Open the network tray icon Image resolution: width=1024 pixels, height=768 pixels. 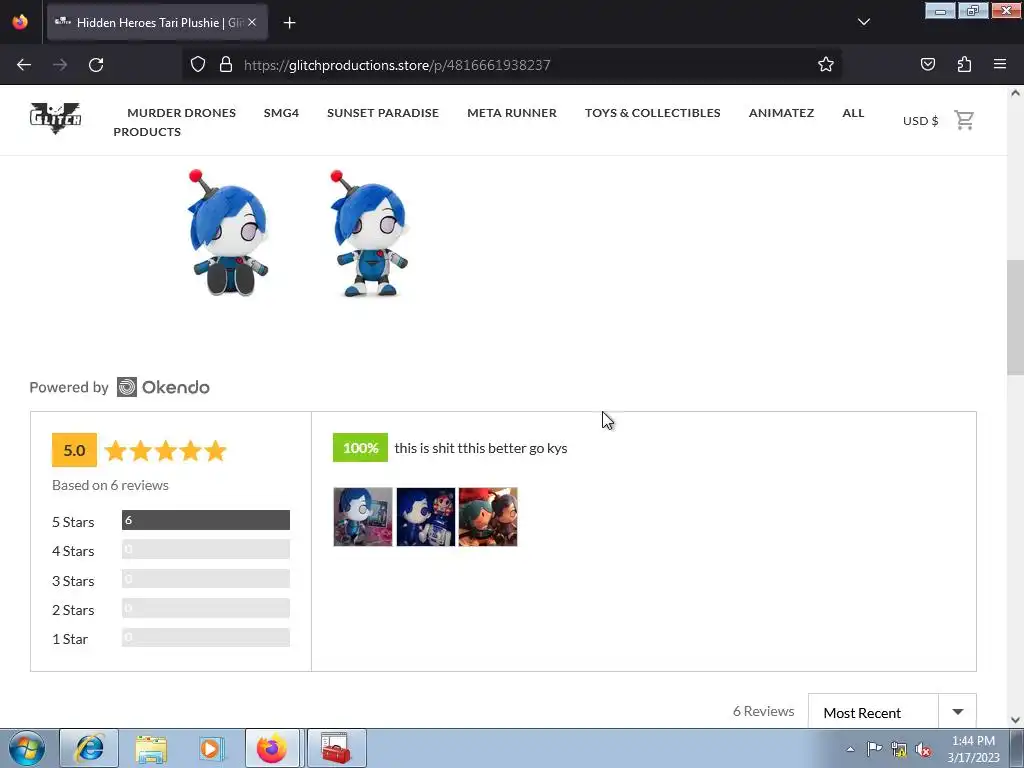pos(899,750)
